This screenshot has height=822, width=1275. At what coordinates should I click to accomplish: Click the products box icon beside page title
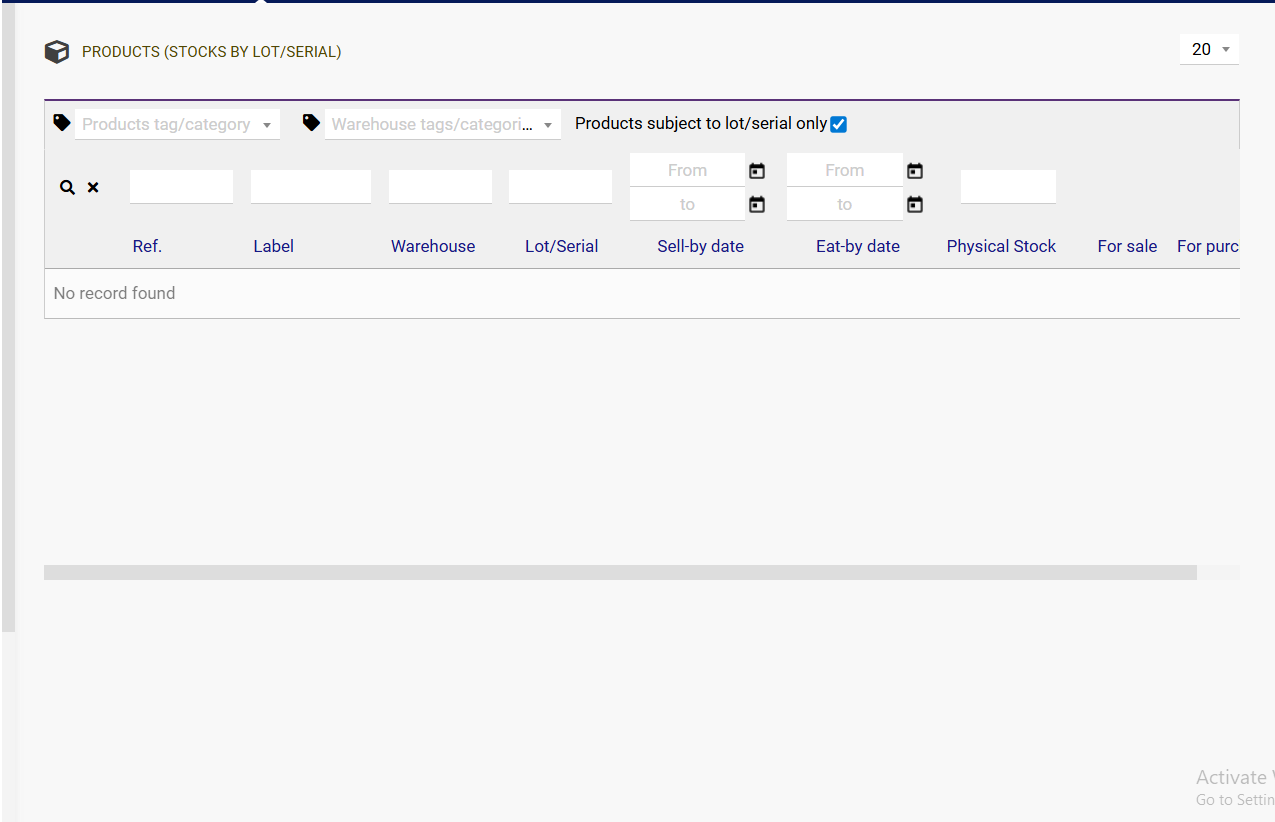click(x=57, y=52)
